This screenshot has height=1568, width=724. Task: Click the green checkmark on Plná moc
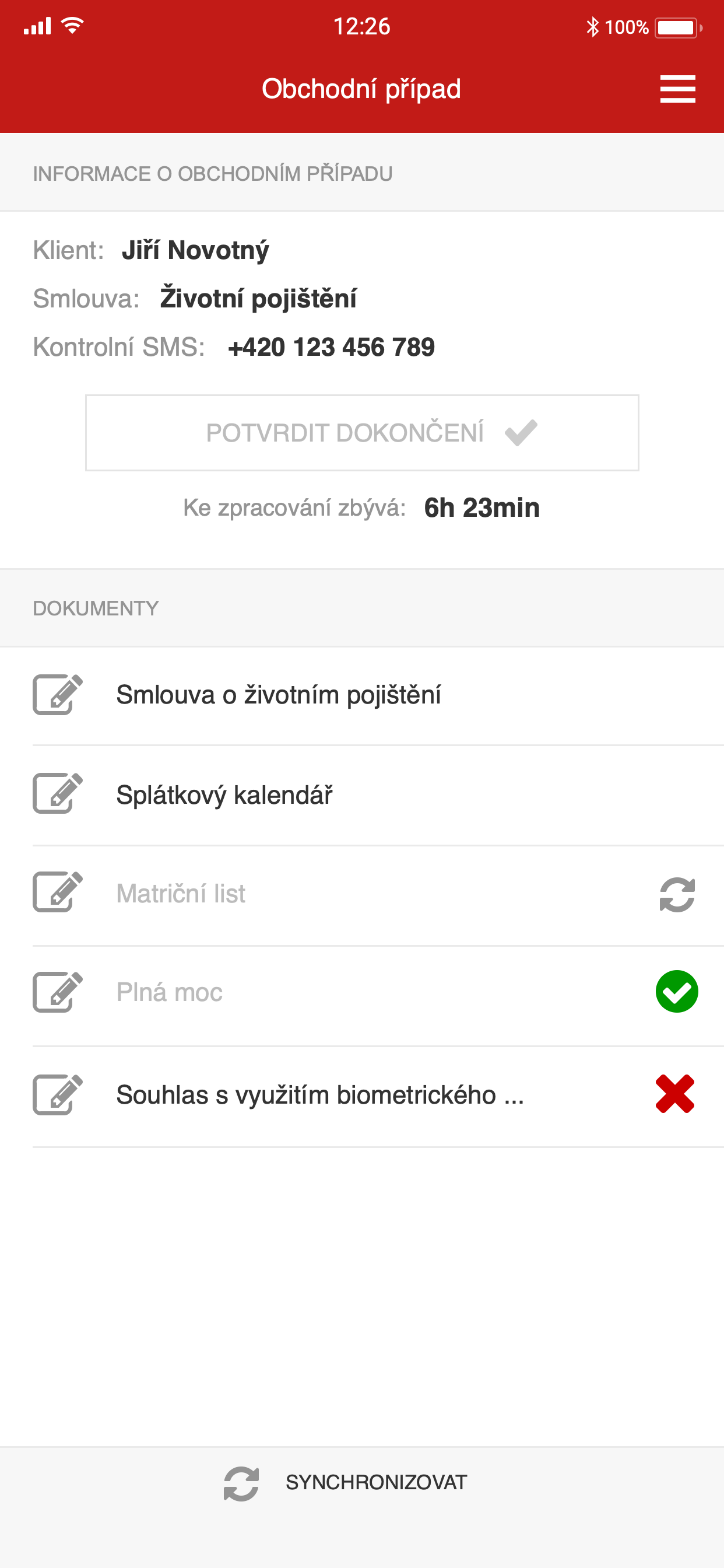(x=677, y=992)
